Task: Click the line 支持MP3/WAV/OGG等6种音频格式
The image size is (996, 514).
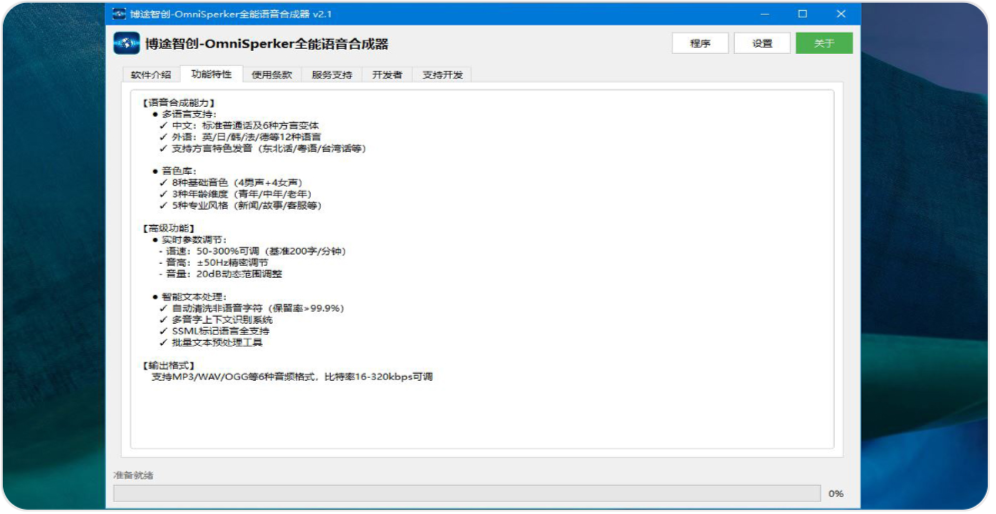Action: point(292,377)
